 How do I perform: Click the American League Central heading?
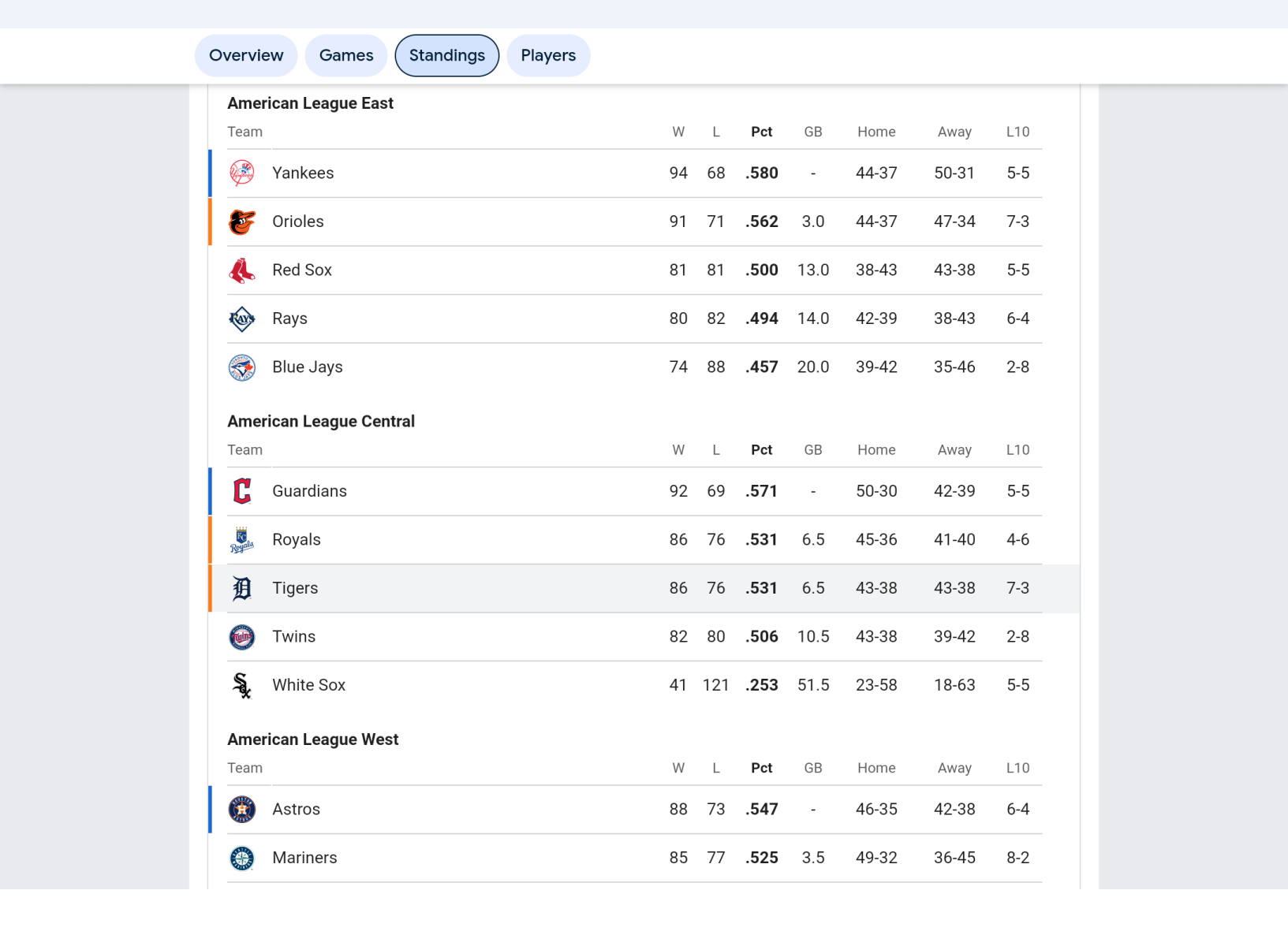(x=321, y=422)
